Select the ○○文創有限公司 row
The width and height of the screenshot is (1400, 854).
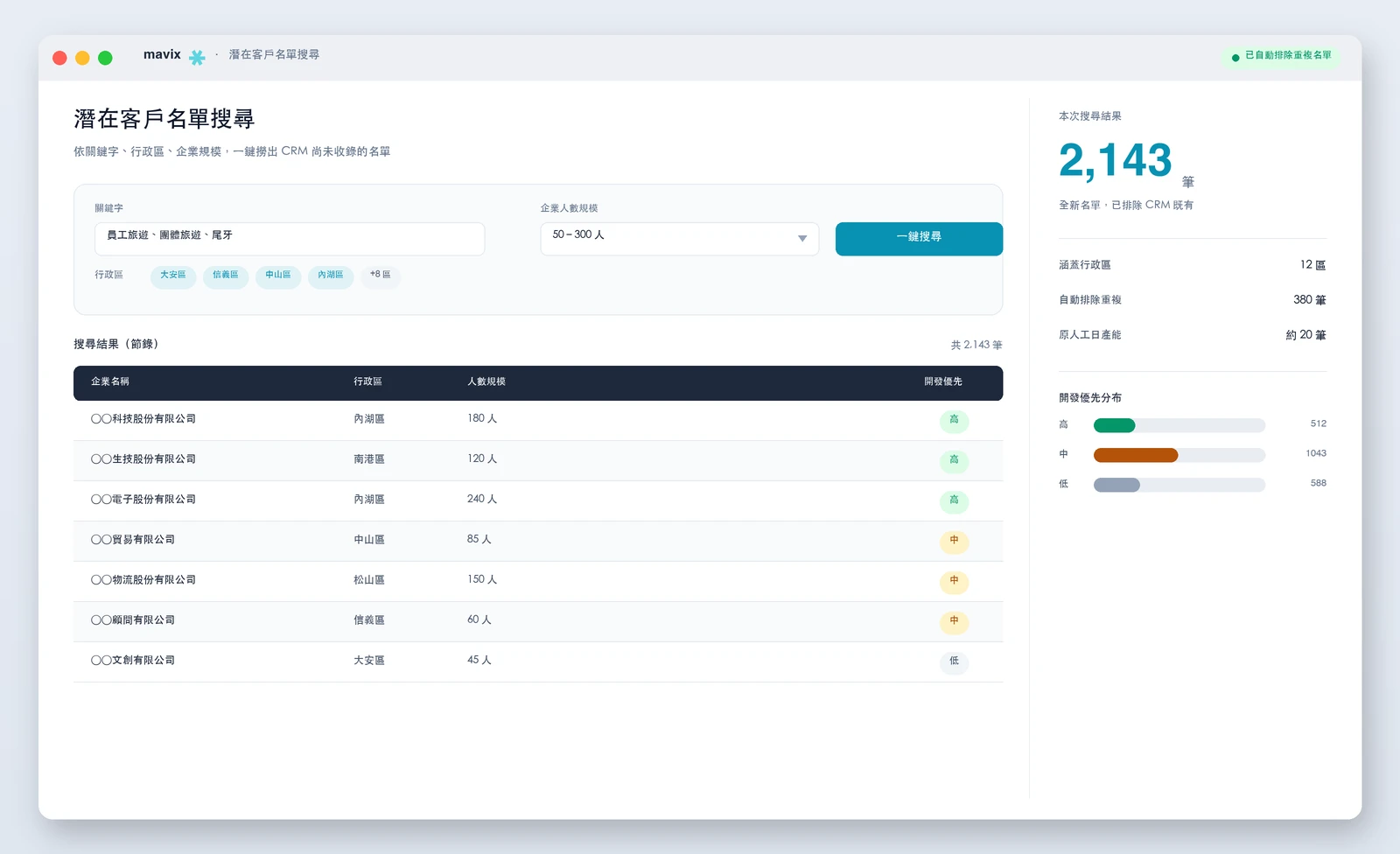point(538,661)
